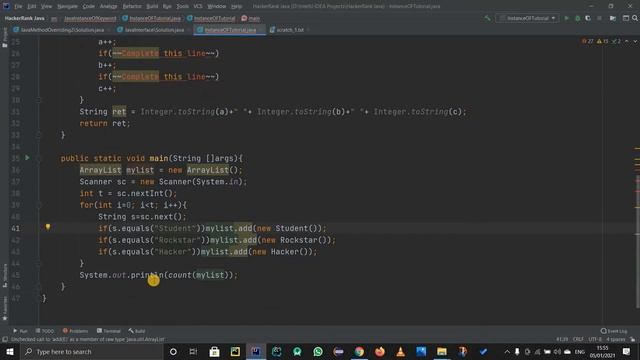Open the Microsoft Store taskbar icon
640x360 pixels.
pos(214,351)
